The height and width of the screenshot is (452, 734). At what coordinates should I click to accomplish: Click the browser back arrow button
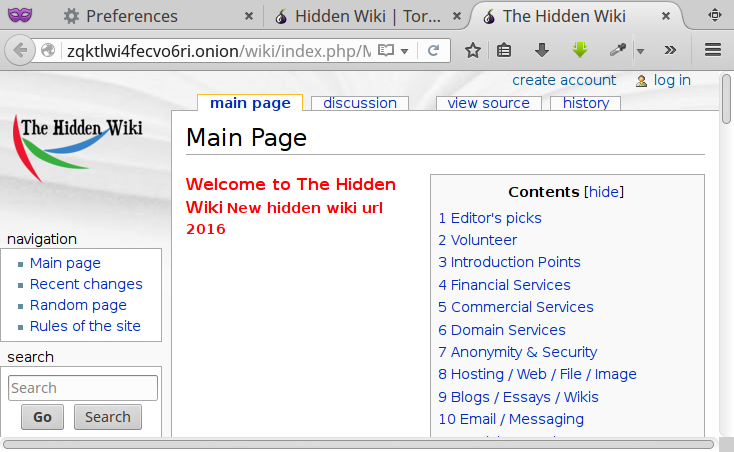coord(20,50)
